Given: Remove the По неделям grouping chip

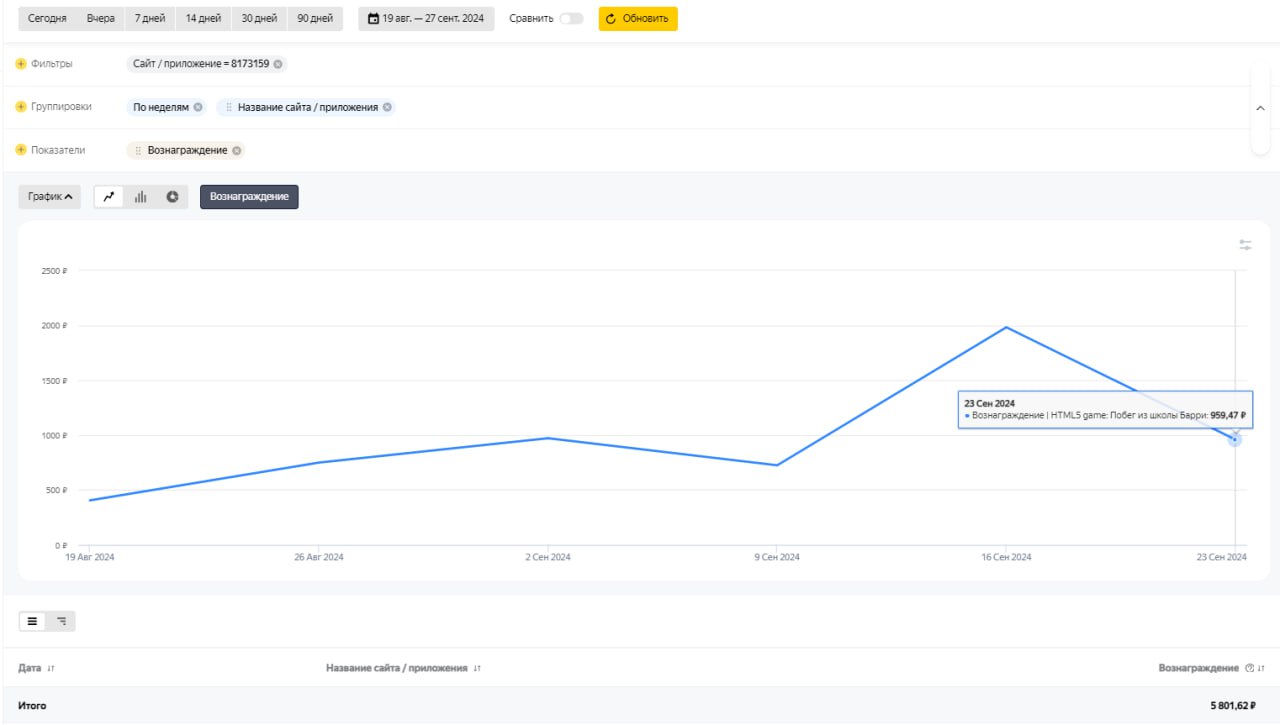Looking at the screenshot, I should point(198,107).
